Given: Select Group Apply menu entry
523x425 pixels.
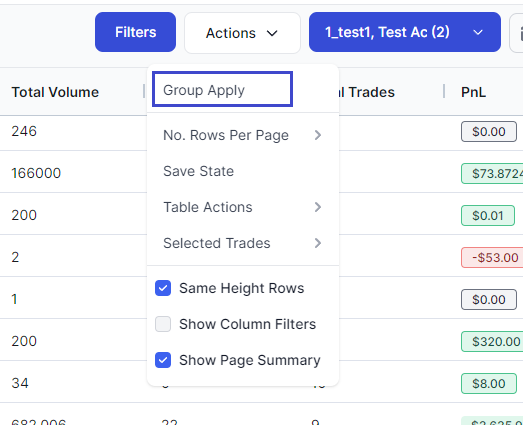Looking at the screenshot, I should tap(222, 89).
